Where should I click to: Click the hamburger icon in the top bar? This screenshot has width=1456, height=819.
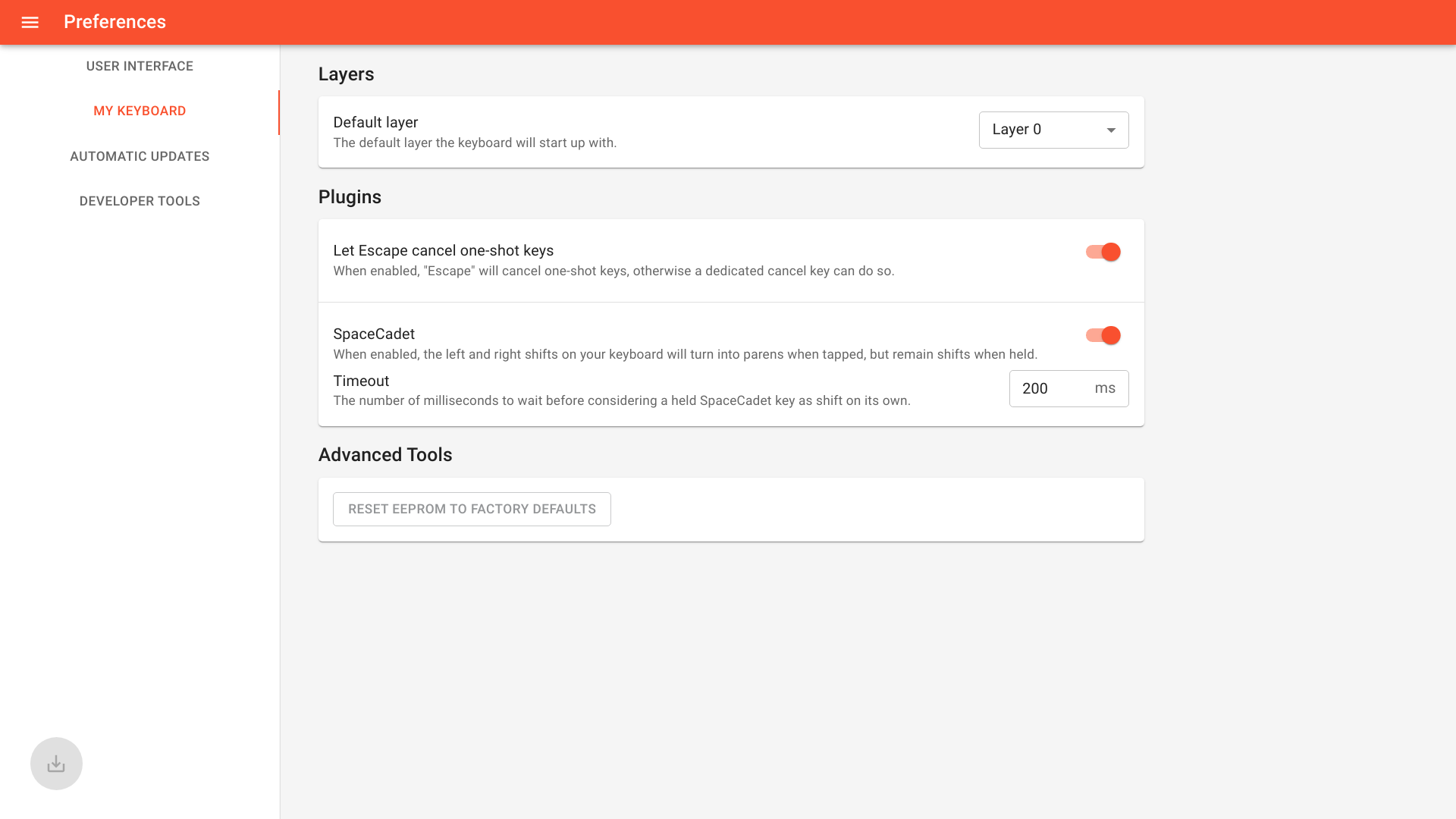point(30,22)
